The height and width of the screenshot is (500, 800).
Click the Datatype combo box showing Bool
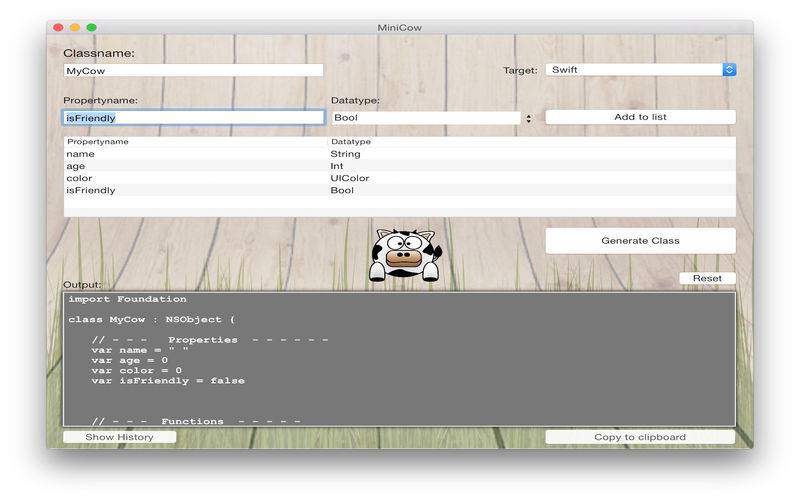[x=426, y=118]
